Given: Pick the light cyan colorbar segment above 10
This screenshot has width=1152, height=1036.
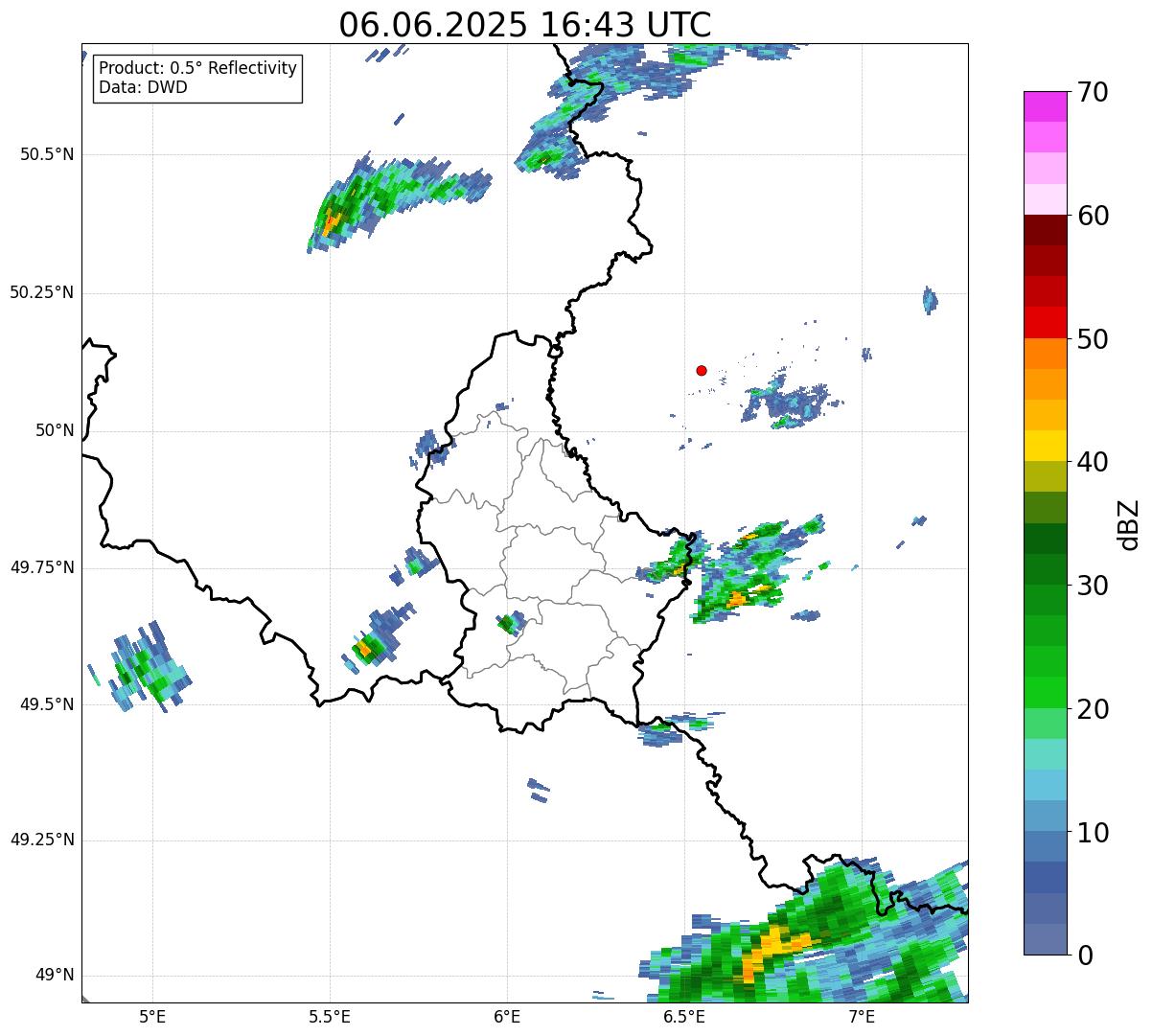Looking at the screenshot, I should tap(1045, 785).
